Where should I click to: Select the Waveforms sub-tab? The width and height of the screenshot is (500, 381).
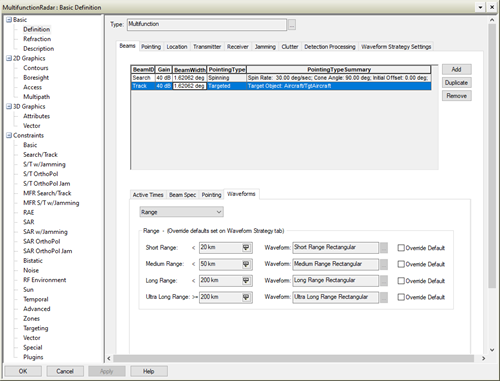(x=241, y=194)
